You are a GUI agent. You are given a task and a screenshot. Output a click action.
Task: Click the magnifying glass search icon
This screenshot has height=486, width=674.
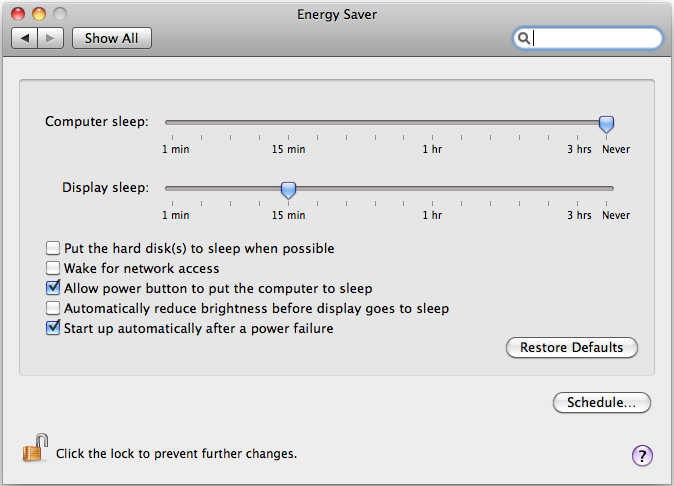point(523,38)
